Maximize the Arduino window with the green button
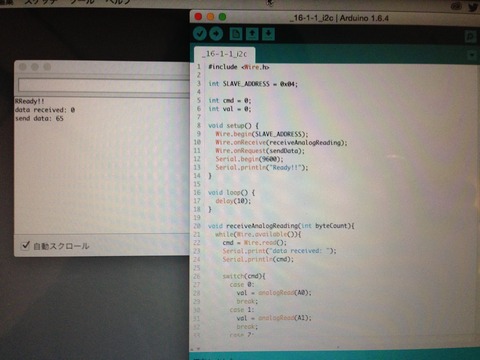The height and width of the screenshot is (360, 480). tap(222, 16)
